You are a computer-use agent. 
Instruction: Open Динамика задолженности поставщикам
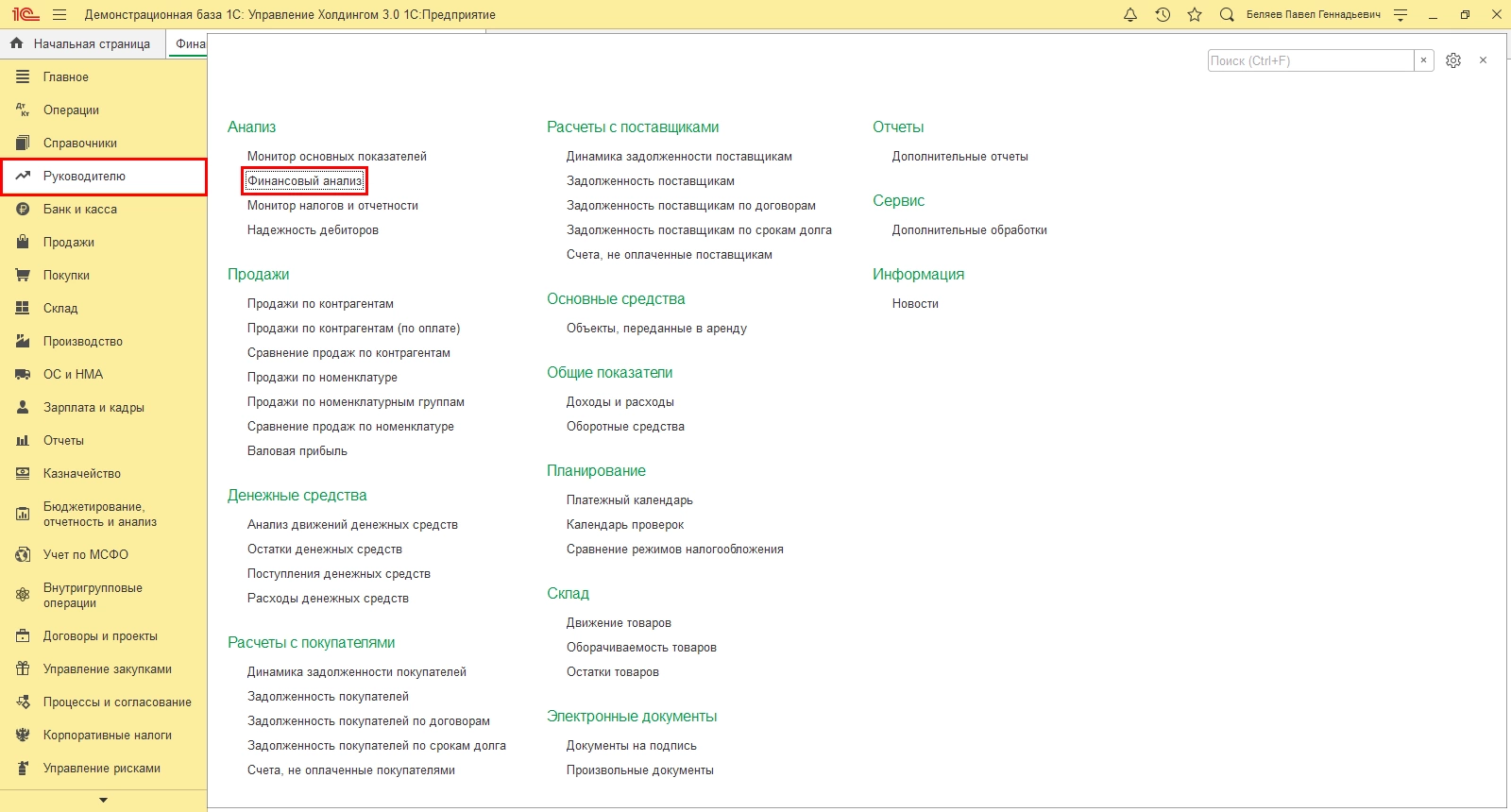point(679,156)
